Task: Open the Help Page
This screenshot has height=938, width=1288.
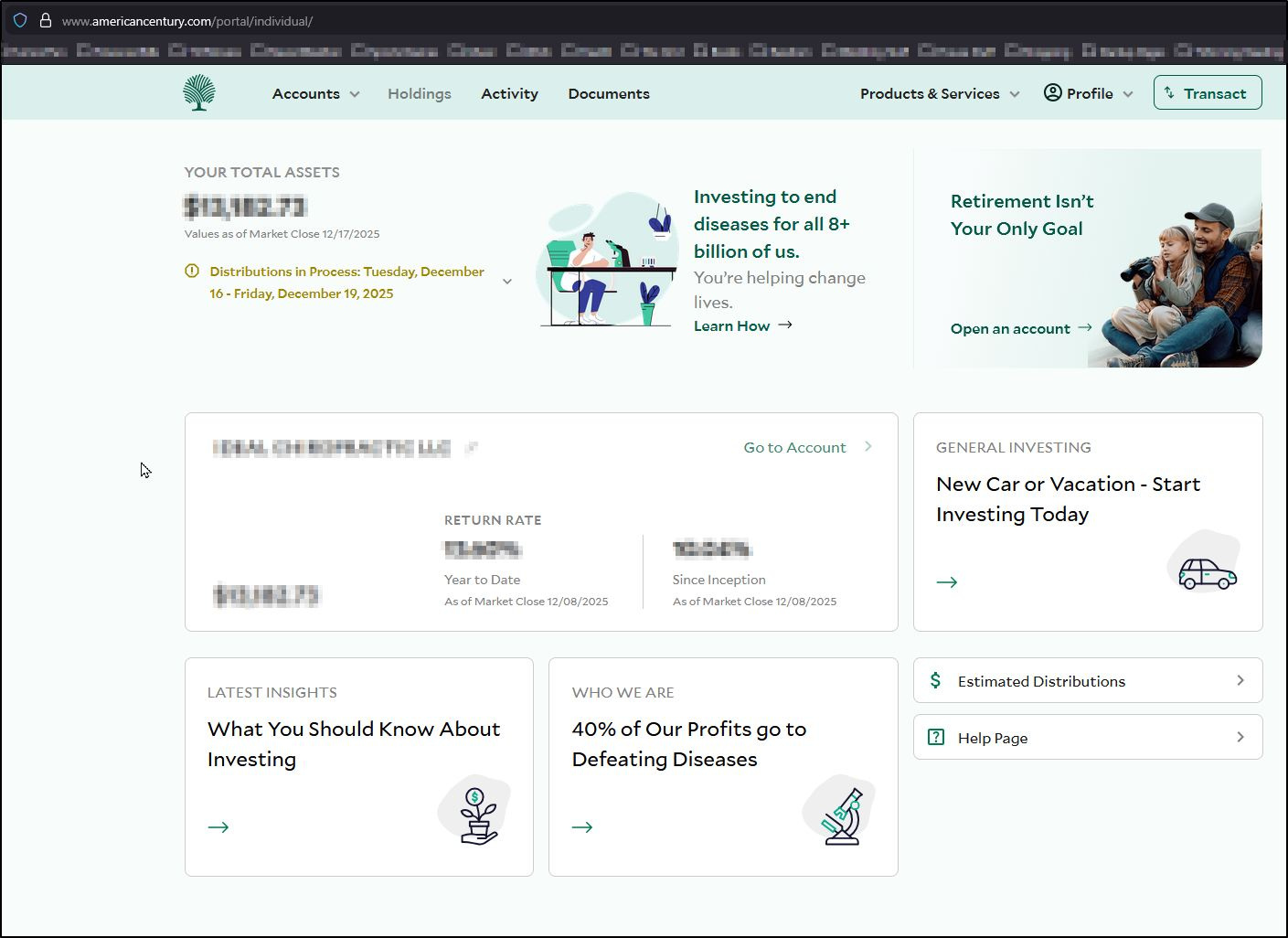Action: pos(1088,737)
